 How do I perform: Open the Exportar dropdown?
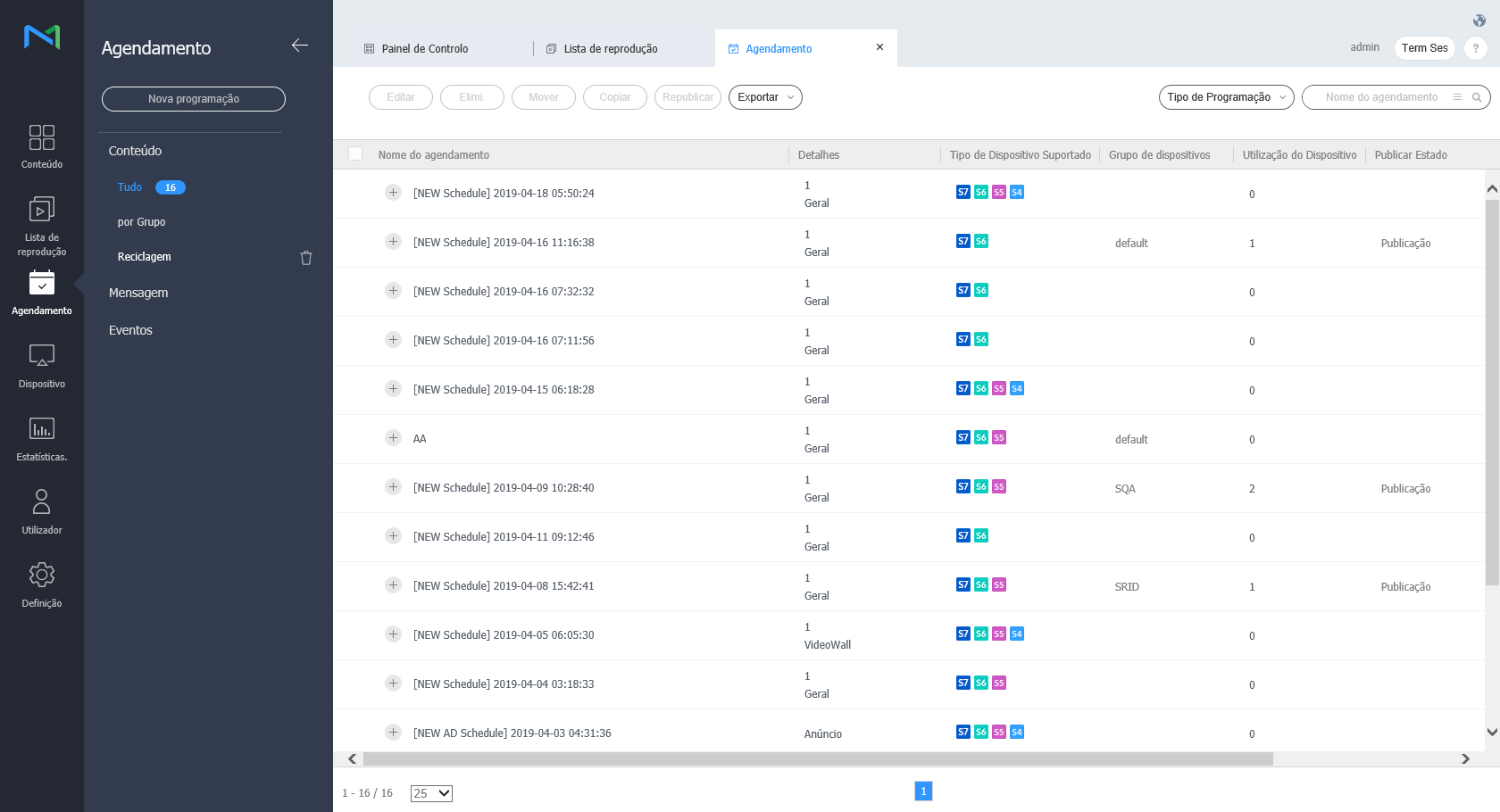[x=765, y=97]
